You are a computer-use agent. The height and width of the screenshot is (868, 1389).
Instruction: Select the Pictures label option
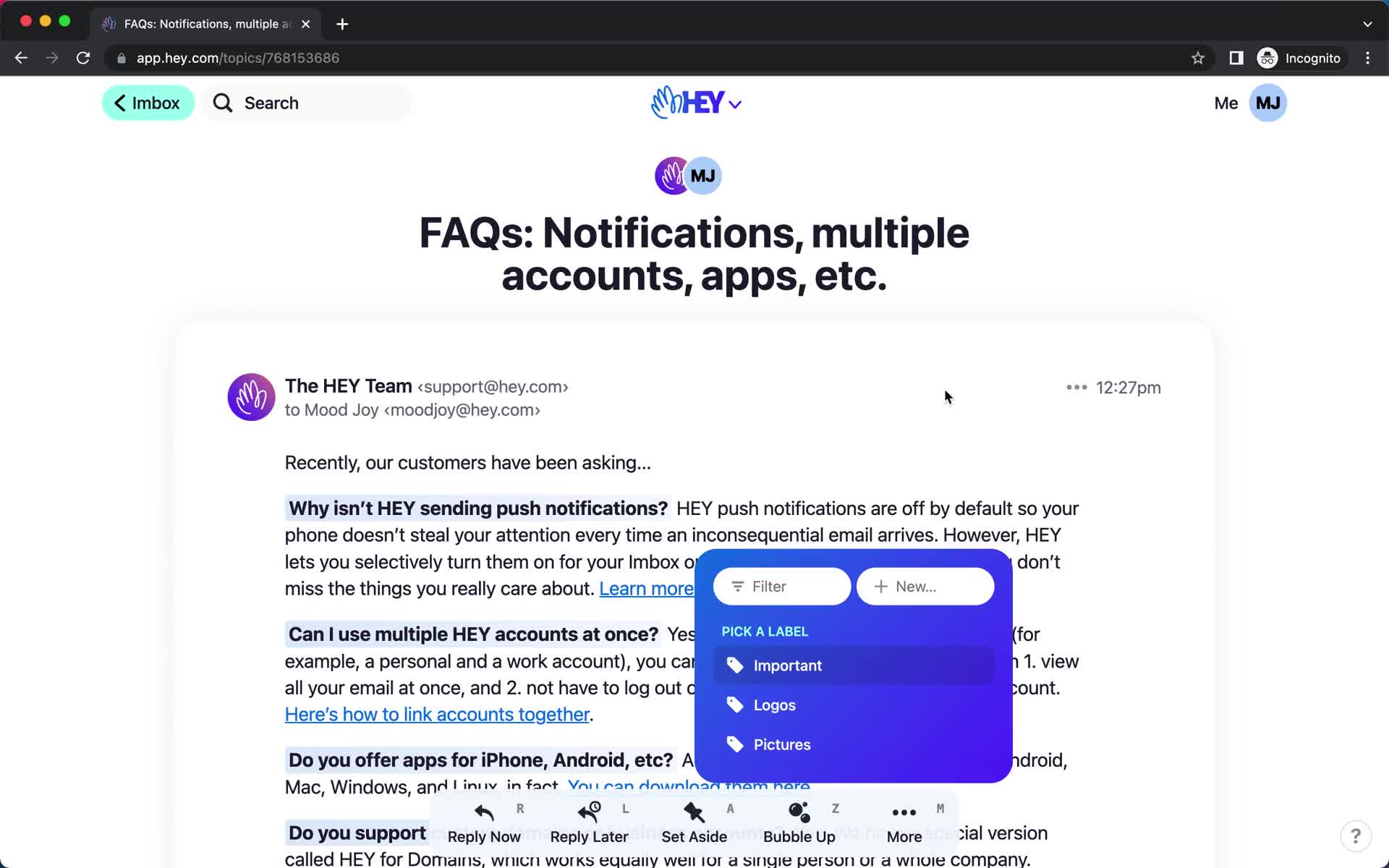[x=783, y=744]
